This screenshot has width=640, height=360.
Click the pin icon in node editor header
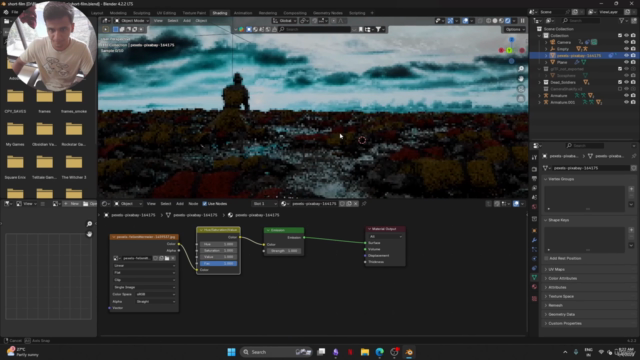click(x=364, y=203)
